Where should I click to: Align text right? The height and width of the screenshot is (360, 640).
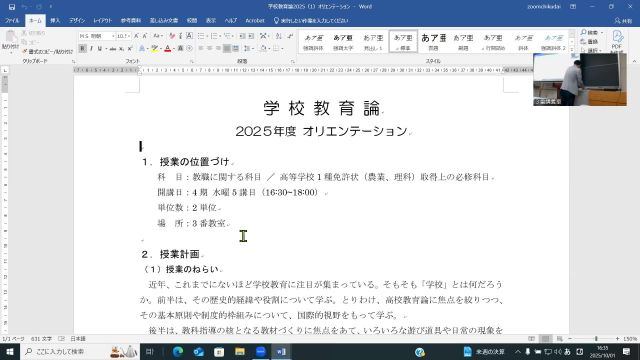point(218,49)
